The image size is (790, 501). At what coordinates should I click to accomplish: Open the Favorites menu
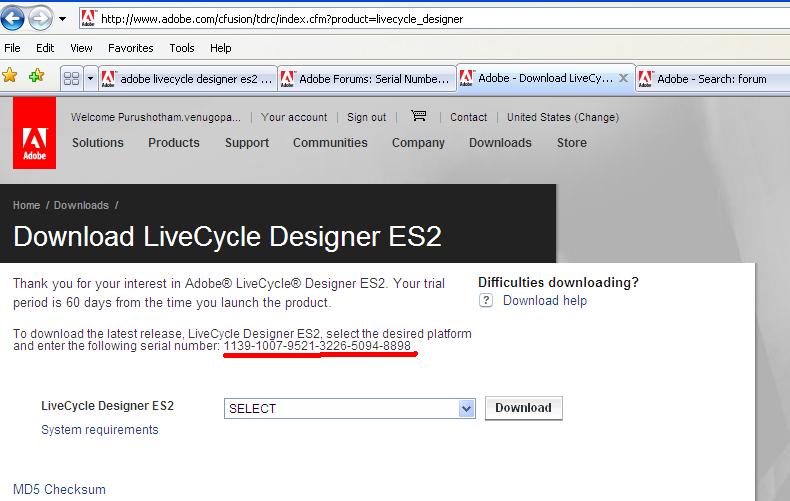pos(130,48)
